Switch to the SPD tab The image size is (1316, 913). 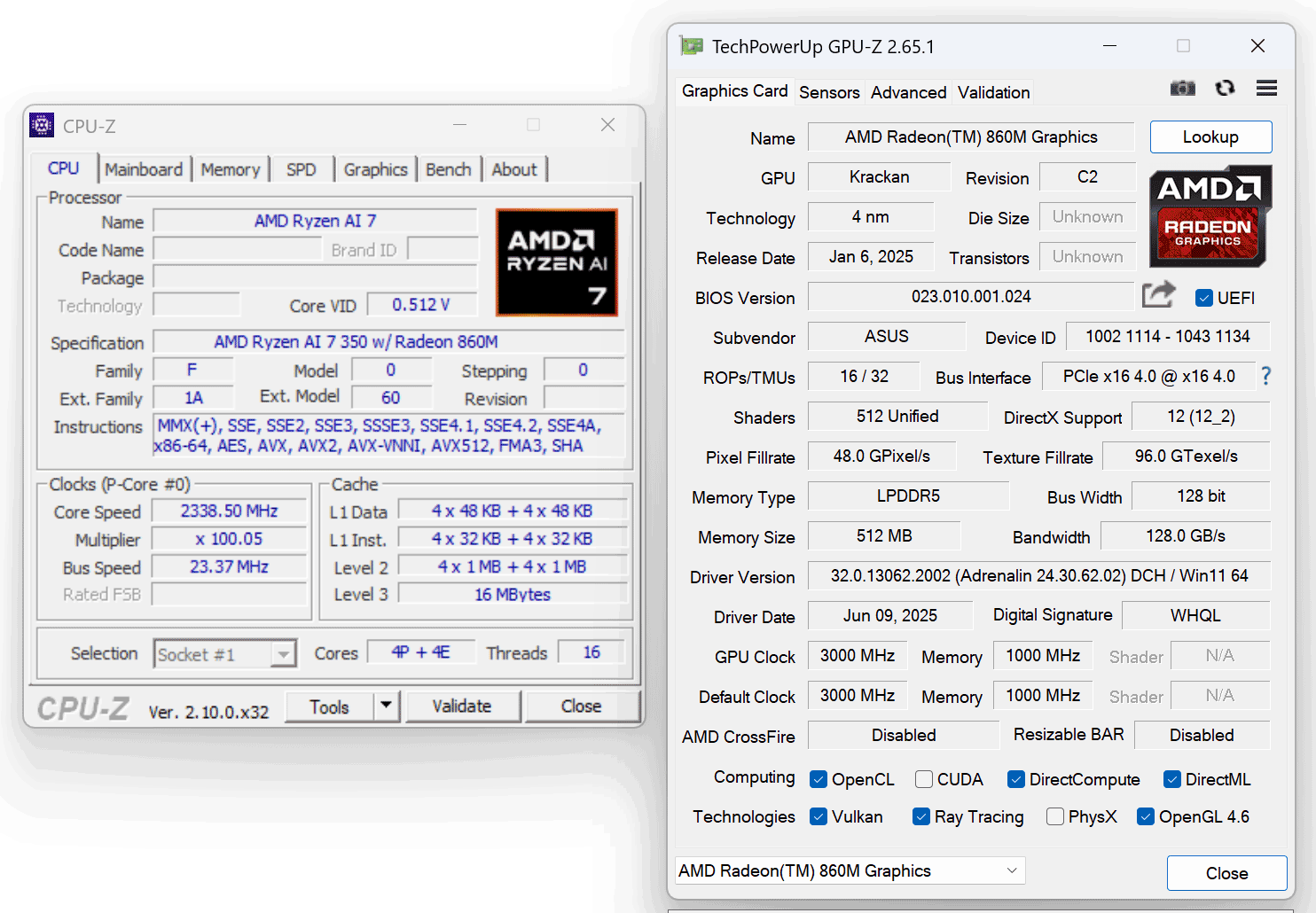click(x=302, y=169)
